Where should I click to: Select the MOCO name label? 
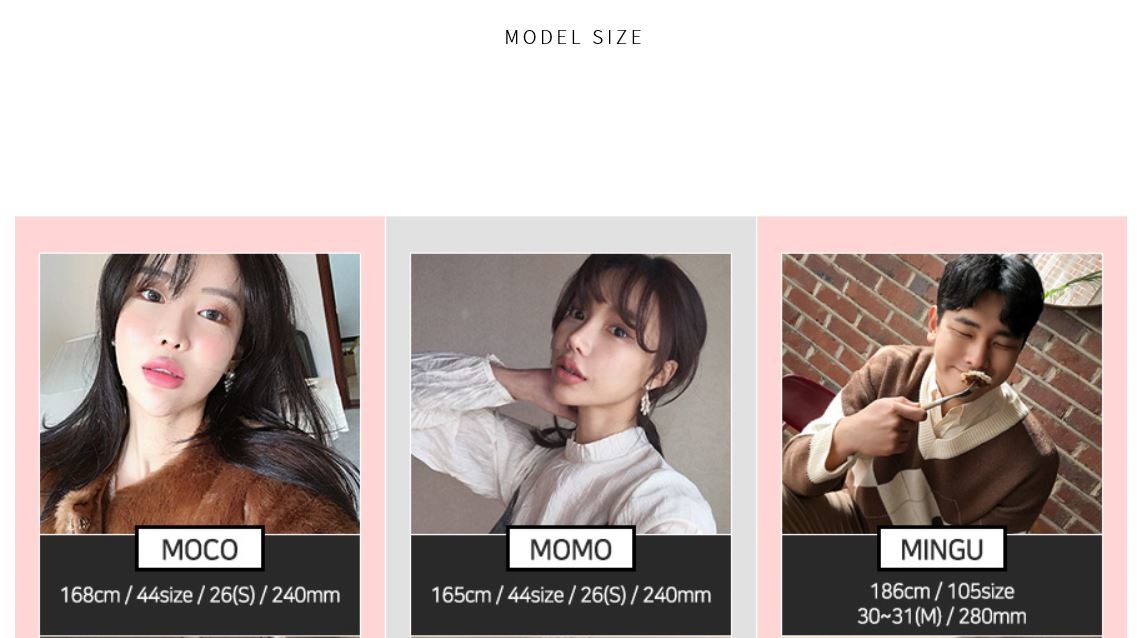tap(199, 549)
